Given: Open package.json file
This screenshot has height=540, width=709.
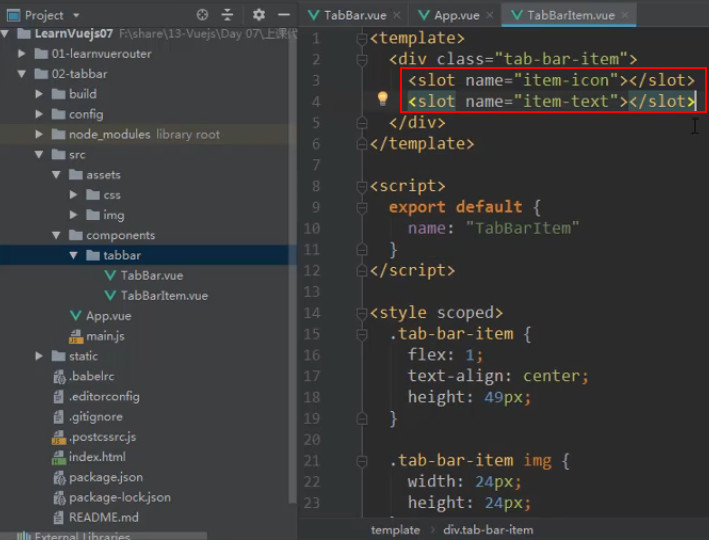Looking at the screenshot, I should coord(106,477).
